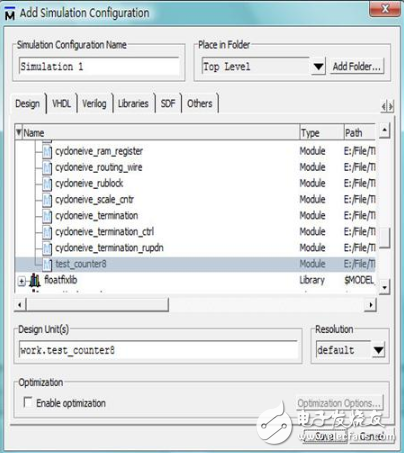
Task: Open the Place in Folder dropdown
Action: point(318,67)
